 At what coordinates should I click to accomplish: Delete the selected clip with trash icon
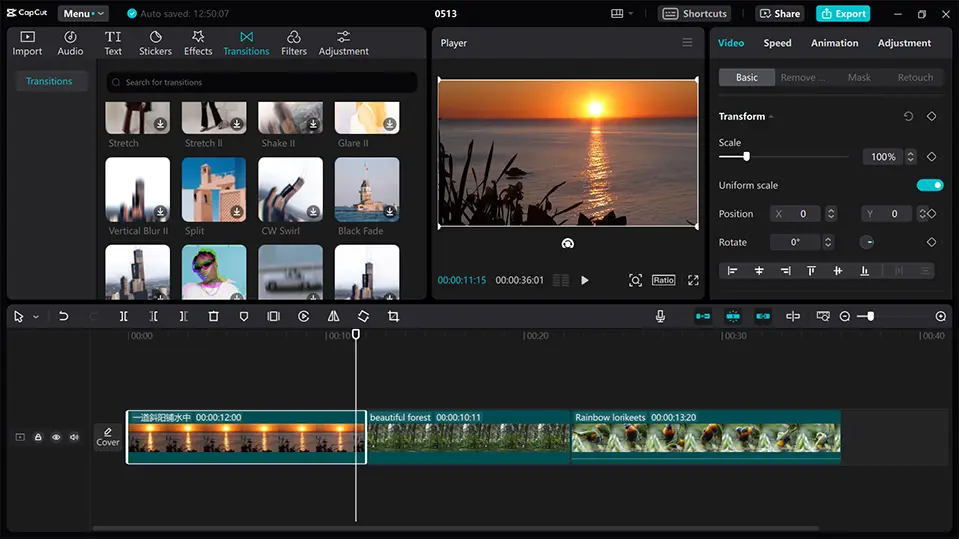pos(213,316)
